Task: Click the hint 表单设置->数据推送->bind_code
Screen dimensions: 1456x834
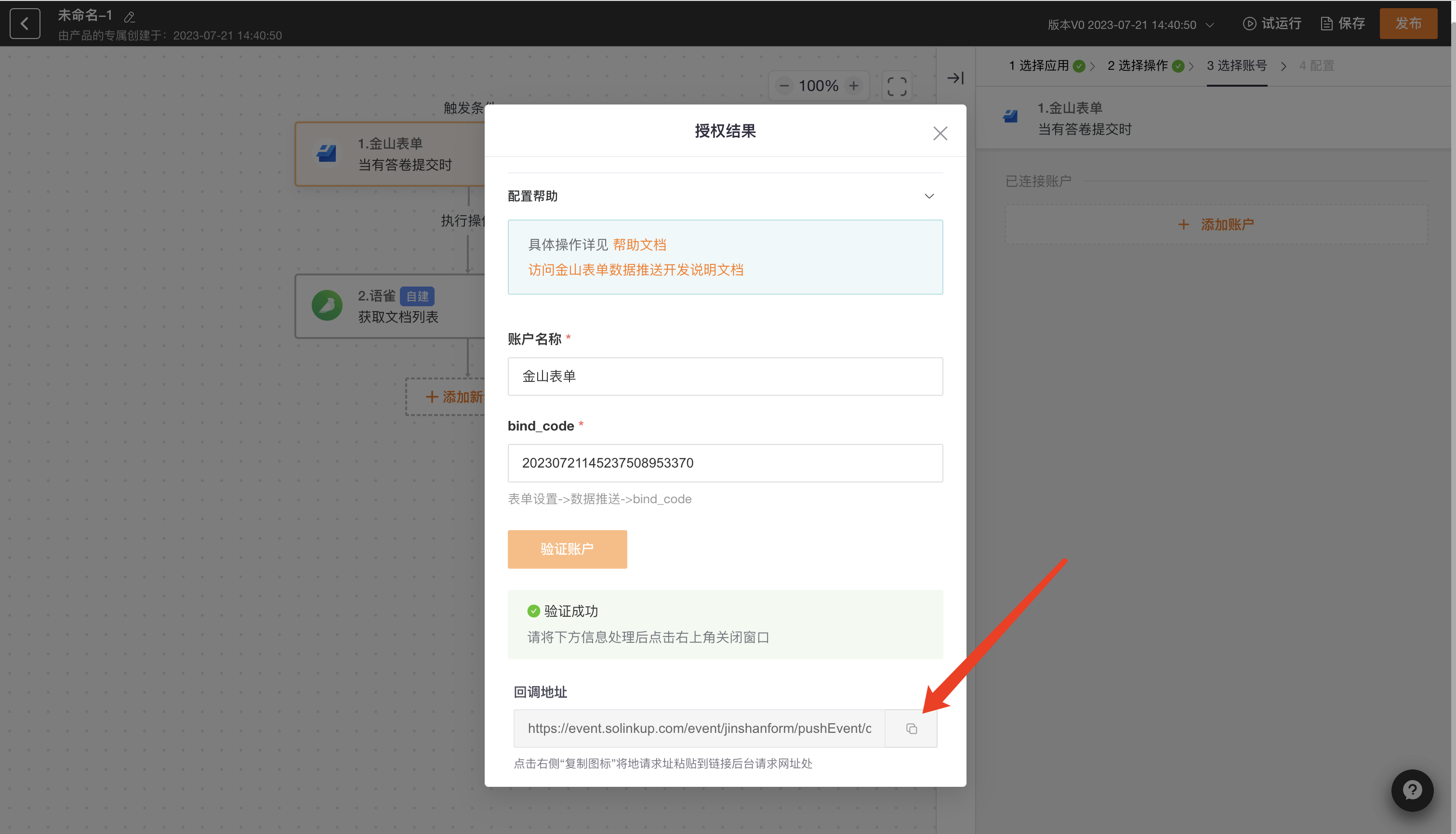Action: pos(599,499)
